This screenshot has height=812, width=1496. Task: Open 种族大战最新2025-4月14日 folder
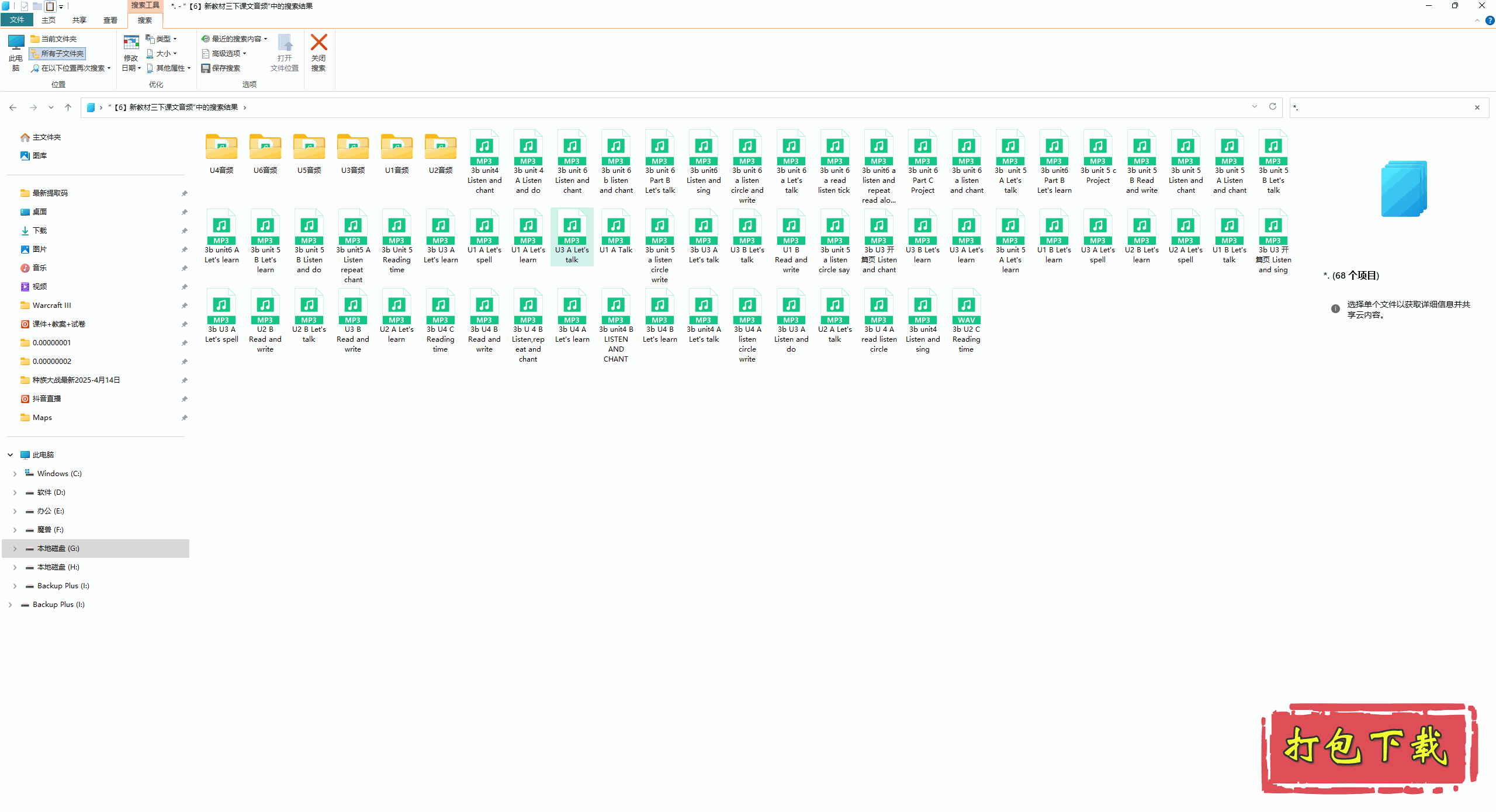coord(70,380)
